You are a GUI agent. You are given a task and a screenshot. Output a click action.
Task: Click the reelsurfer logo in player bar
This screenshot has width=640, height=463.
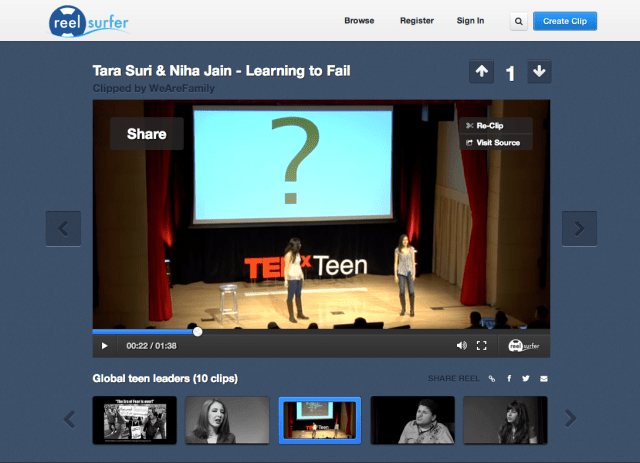524,346
